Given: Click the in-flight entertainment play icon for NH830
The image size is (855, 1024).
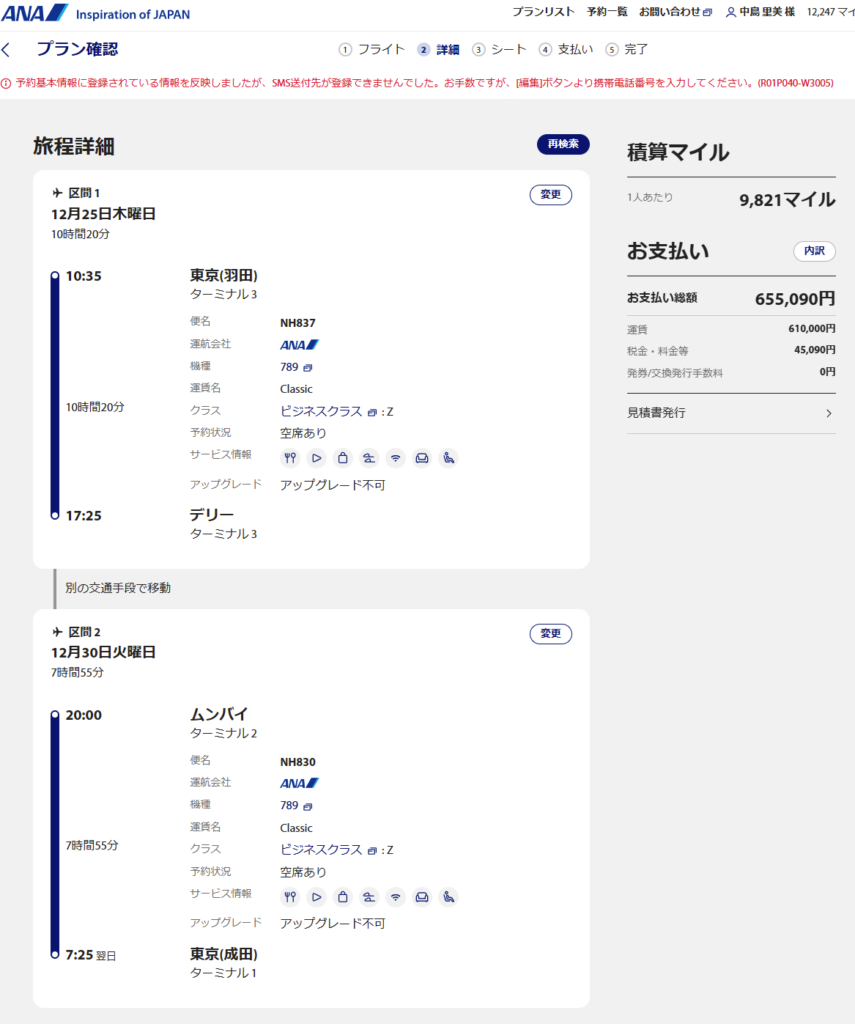Looking at the screenshot, I should [317, 897].
